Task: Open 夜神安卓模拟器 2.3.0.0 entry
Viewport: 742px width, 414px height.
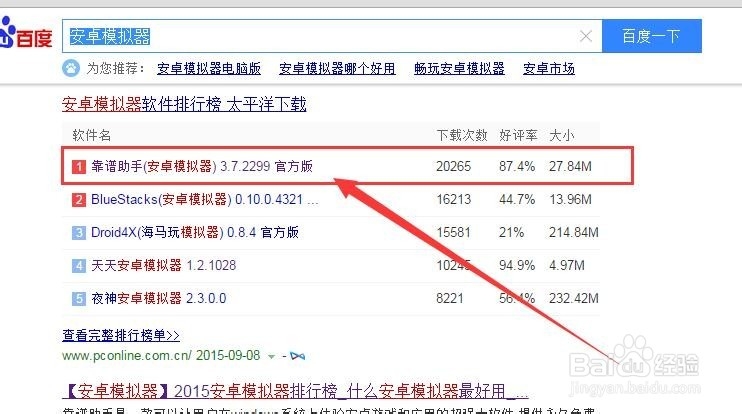Action: coord(159,299)
